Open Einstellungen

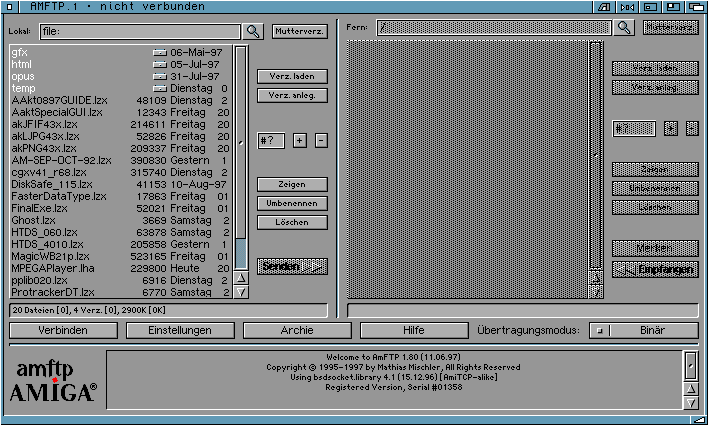[x=180, y=330]
